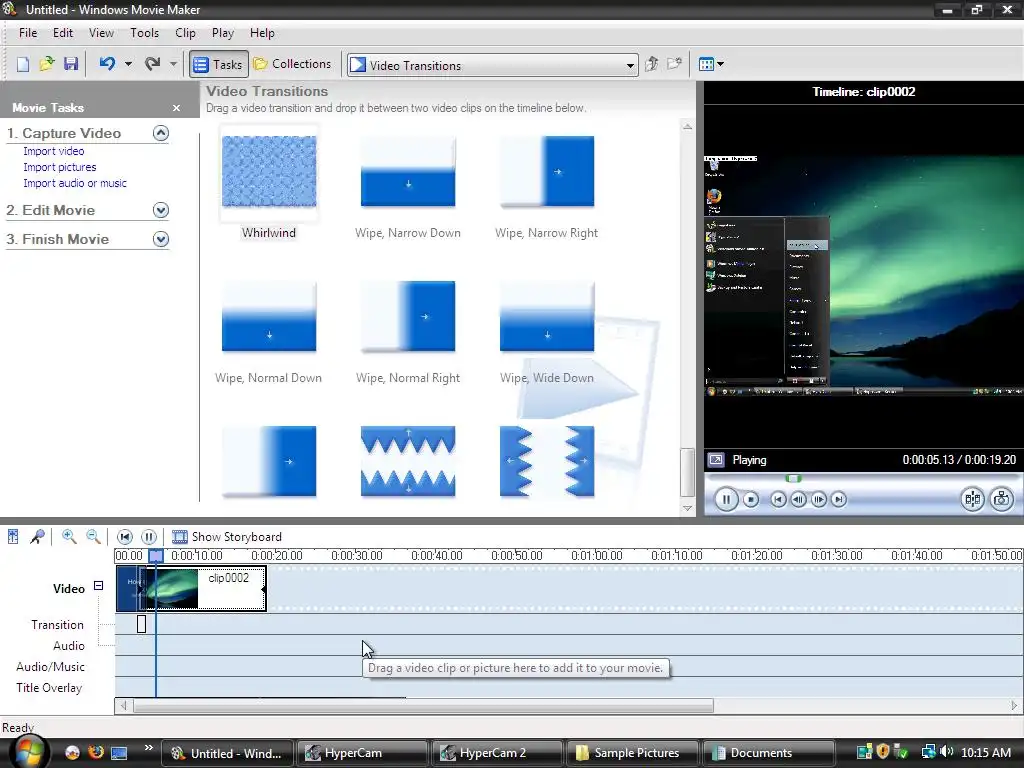The width and height of the screenshot is (1024, 768).
Task: Click the Narrate Timeline microphone icon
Action: (37, 537)
